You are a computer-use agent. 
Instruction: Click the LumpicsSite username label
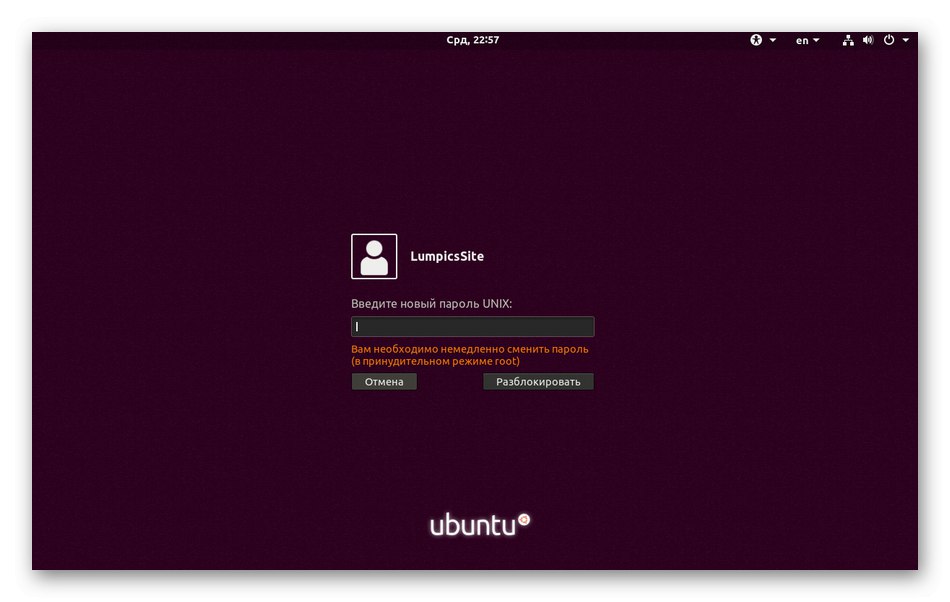pyautogui.click(x=446, y=256)
